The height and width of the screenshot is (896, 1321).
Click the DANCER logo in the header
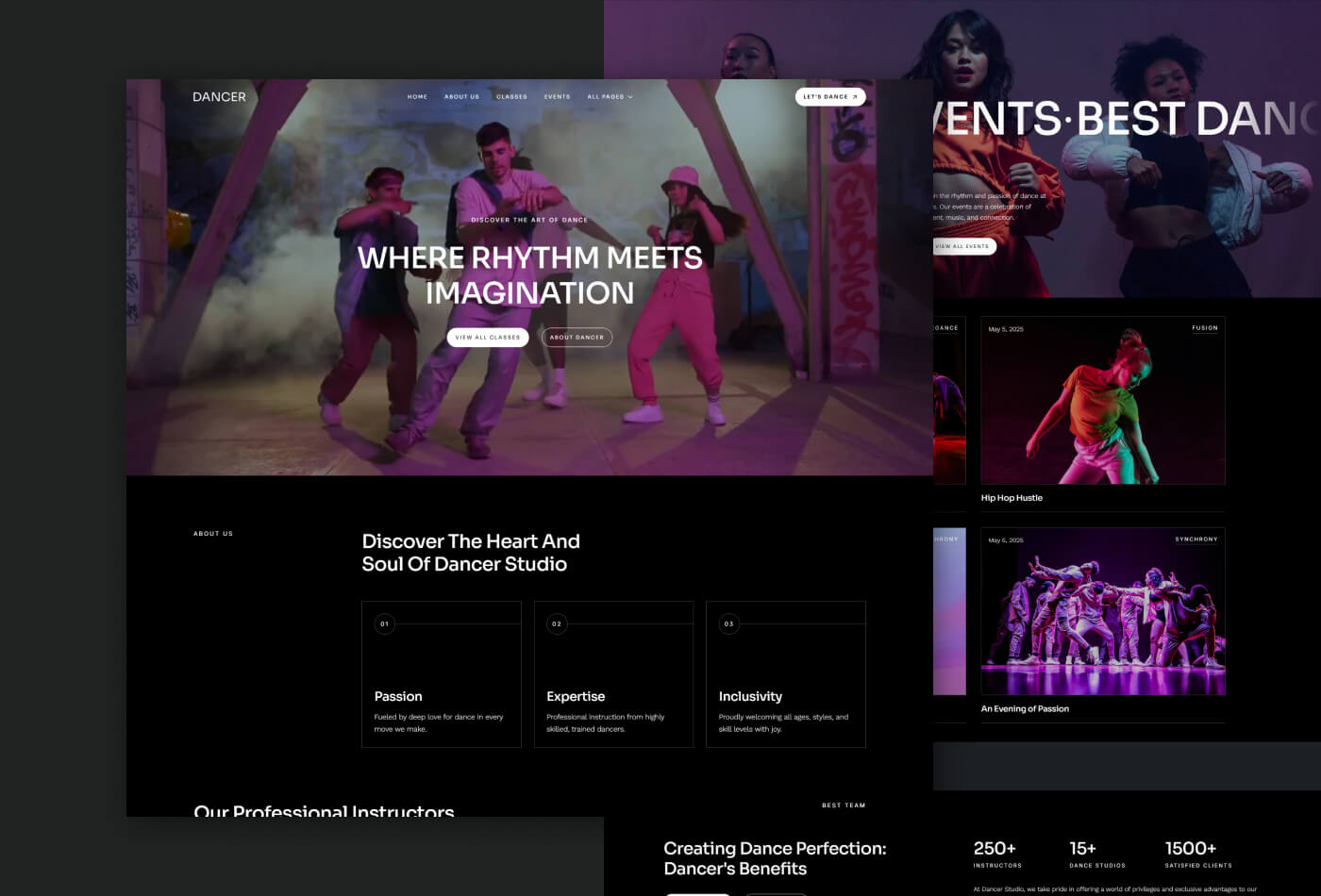click(x=219, y=97)
